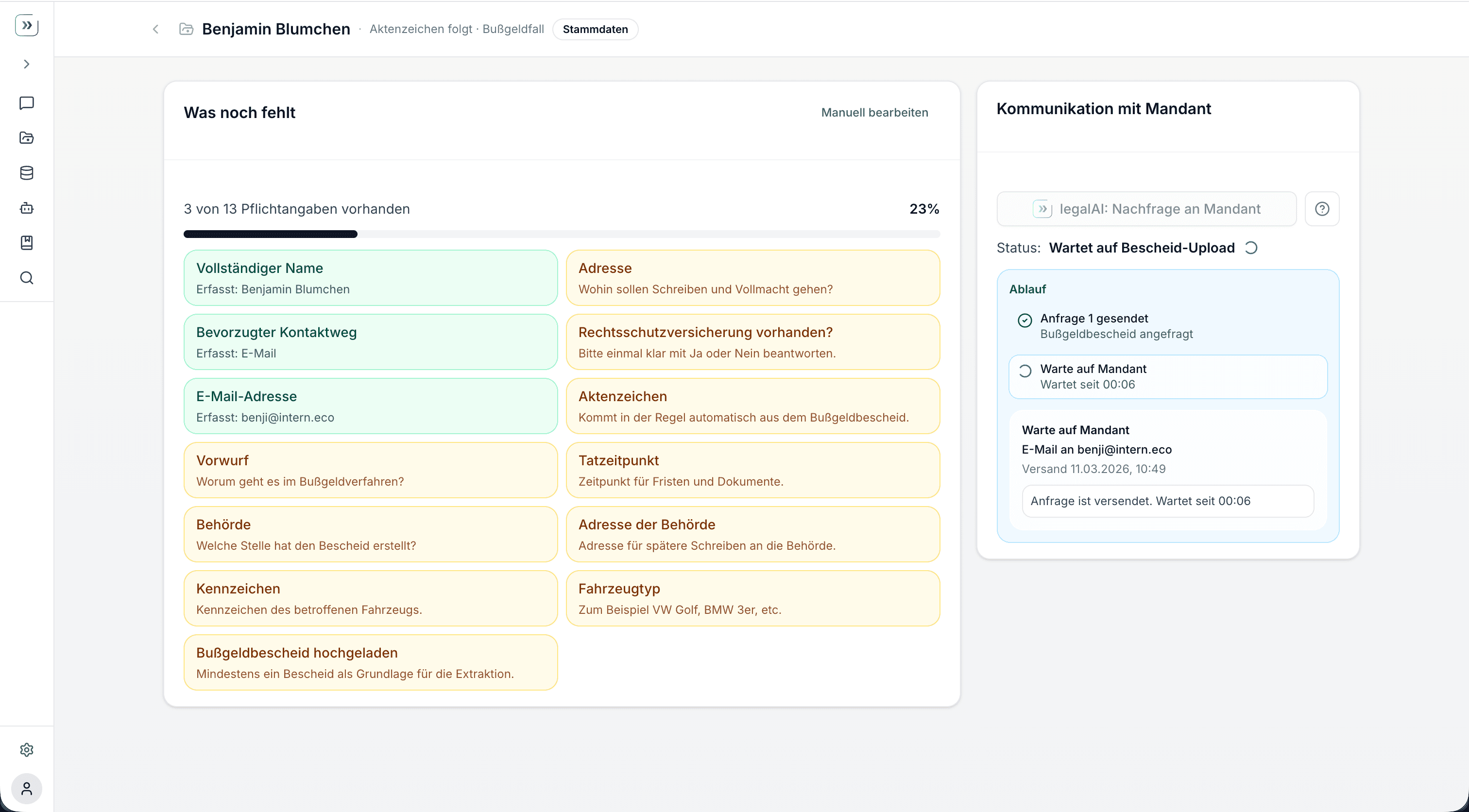Click Manuell bearbeiten link

pos(874,112)
